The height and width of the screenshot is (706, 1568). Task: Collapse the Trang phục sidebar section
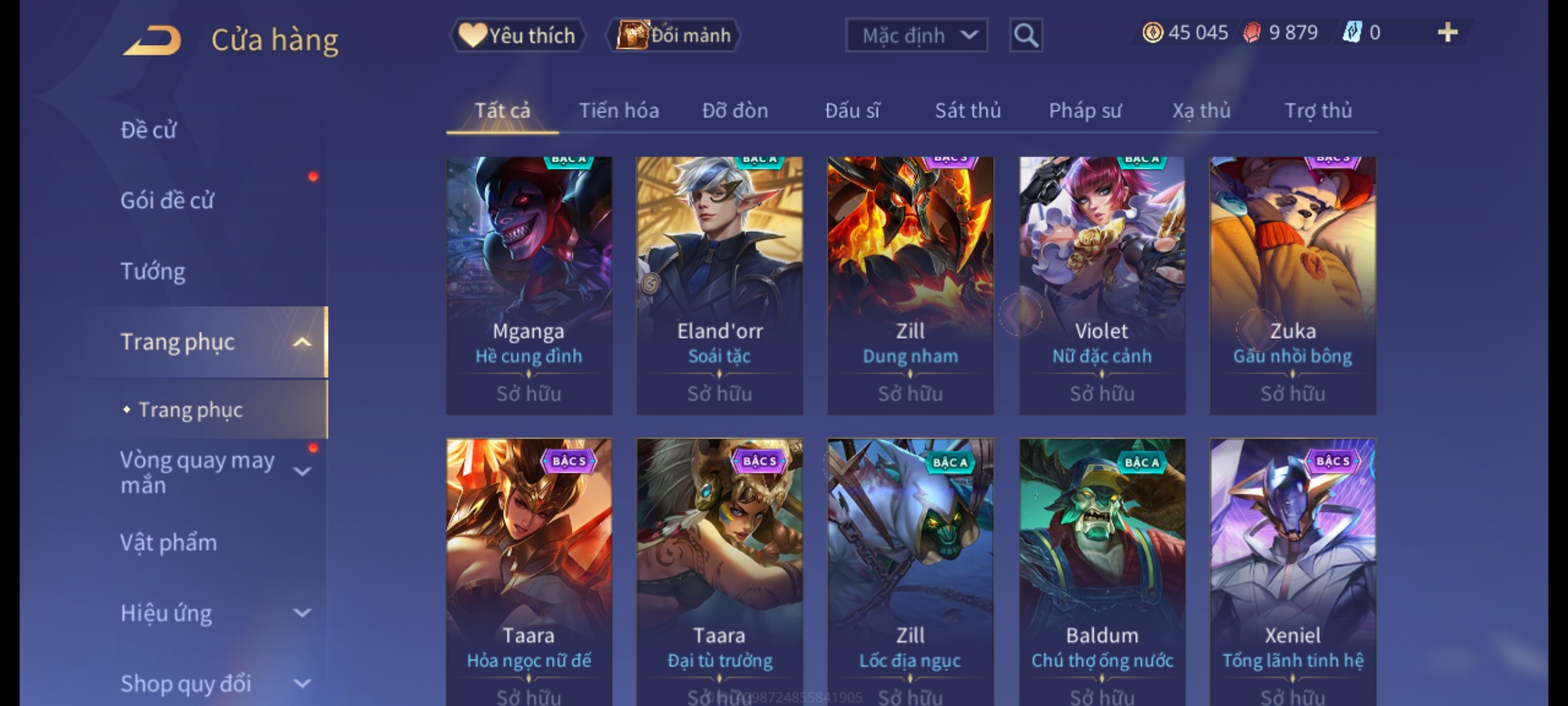[x=302, y=342]
